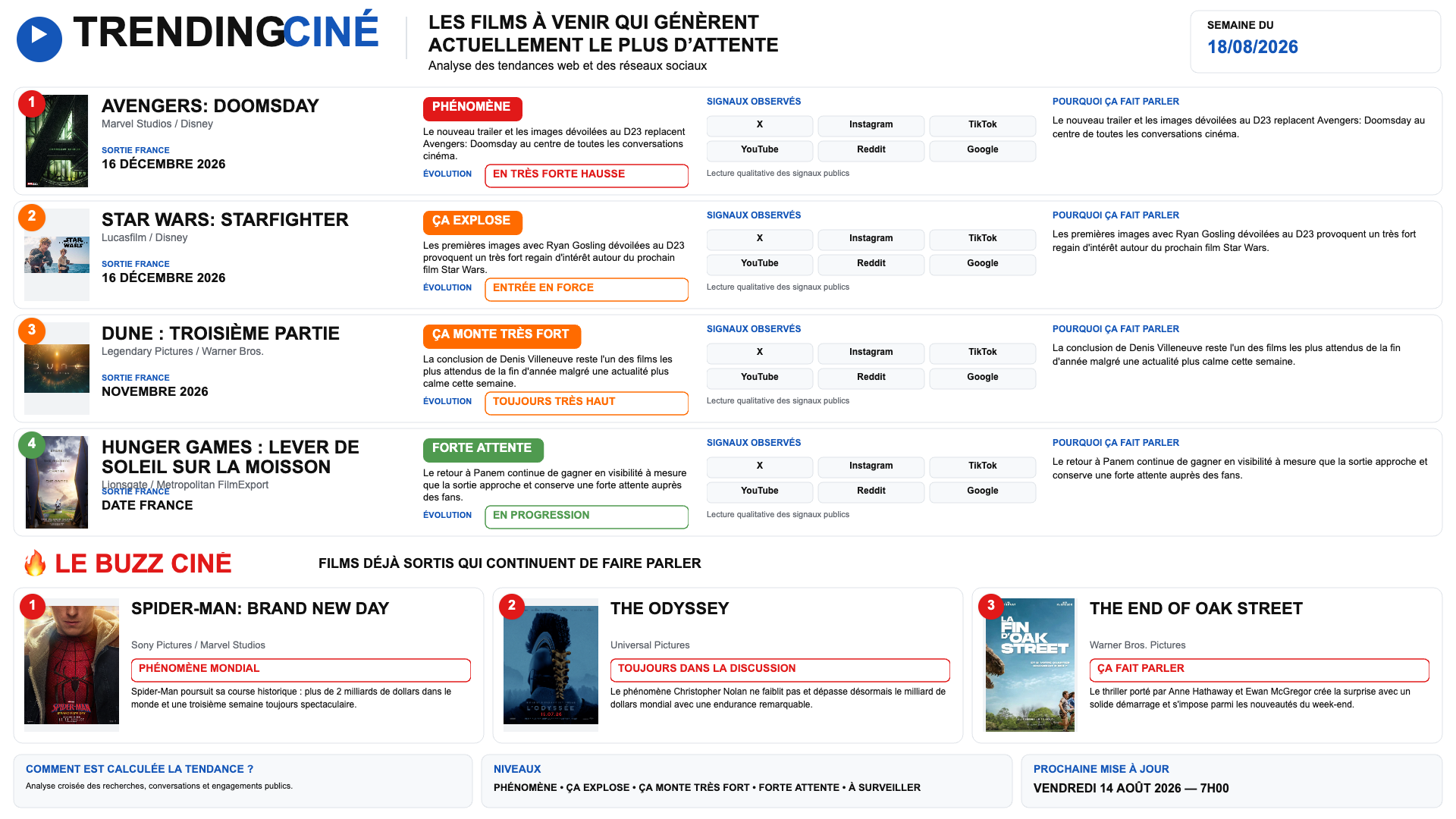
Task: Select the X signal for Dune : Troisième Partie
Action: point(760,353)
